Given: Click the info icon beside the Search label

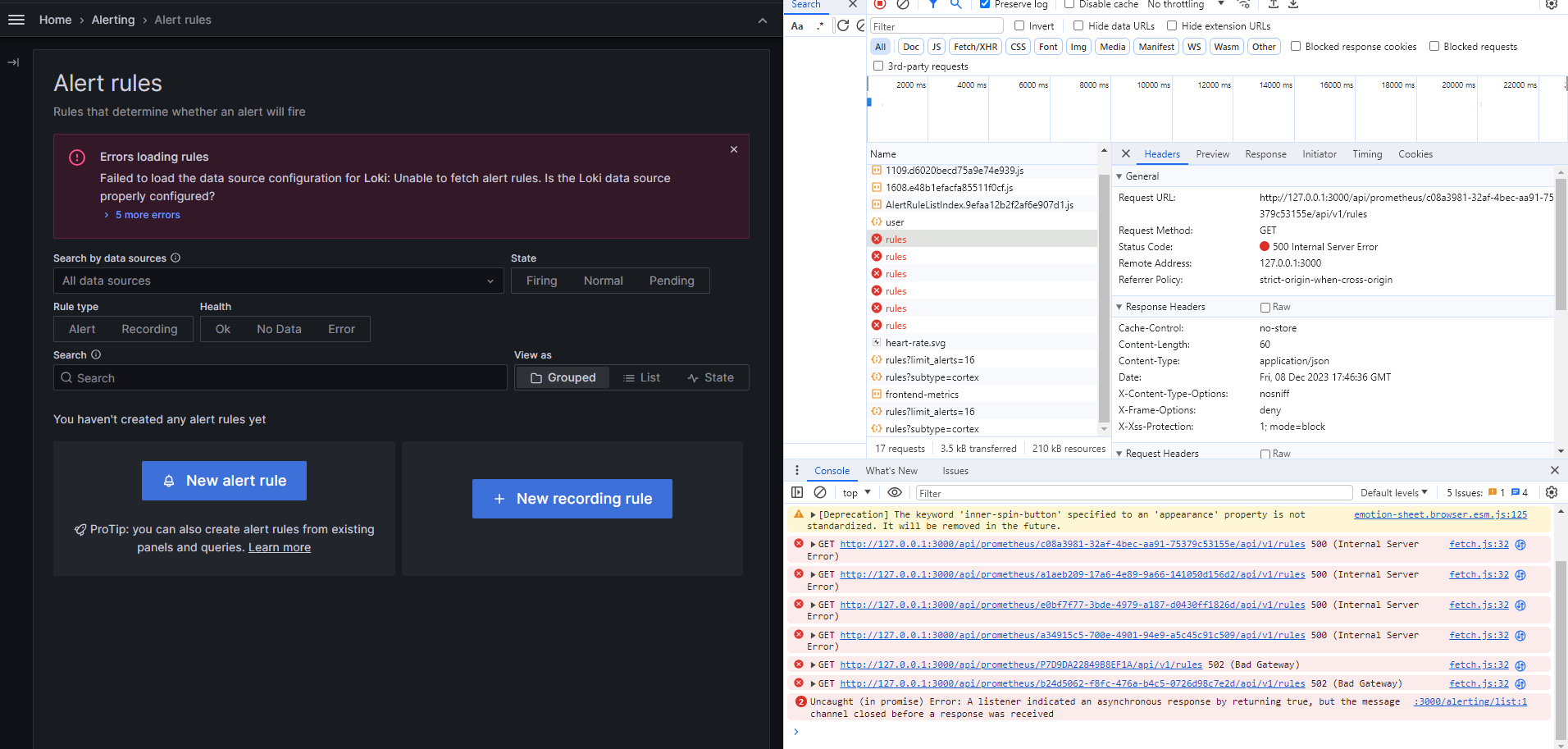Looking at the screenshot, I should pyautogui.click(x=96, y=354).
